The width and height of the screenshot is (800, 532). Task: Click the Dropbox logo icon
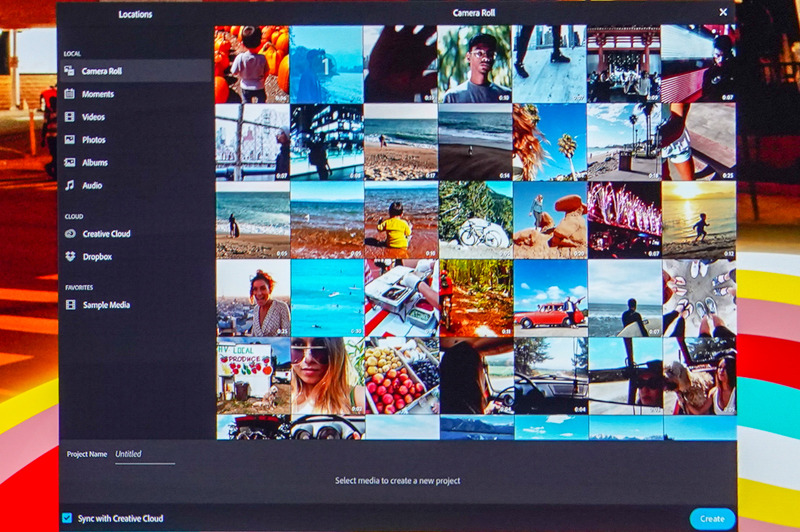tap(70, 257)
